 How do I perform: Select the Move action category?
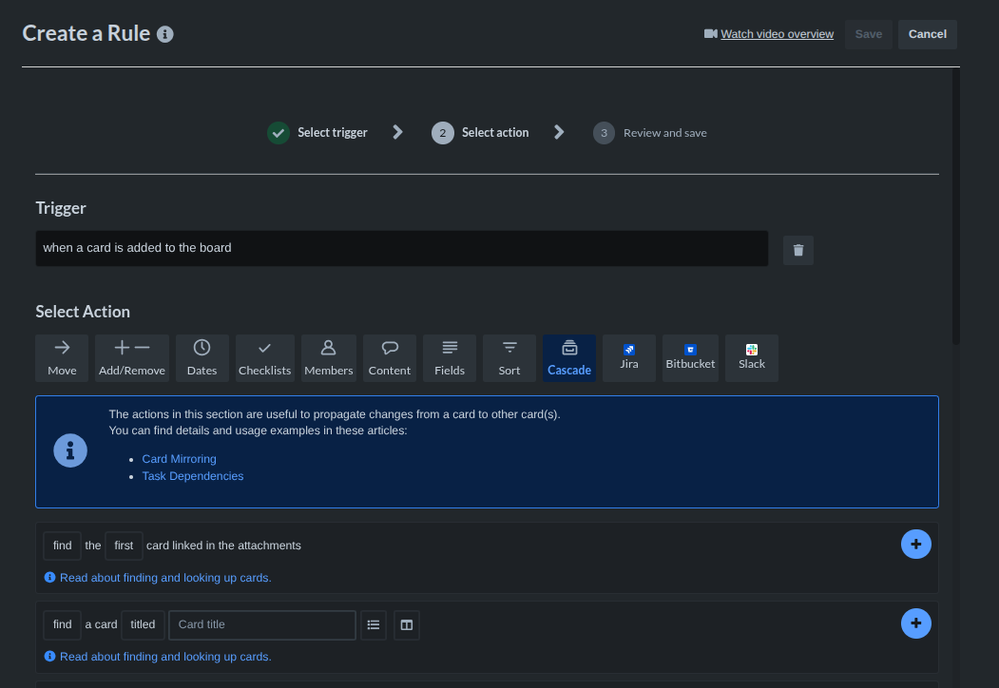coord(61,357)
